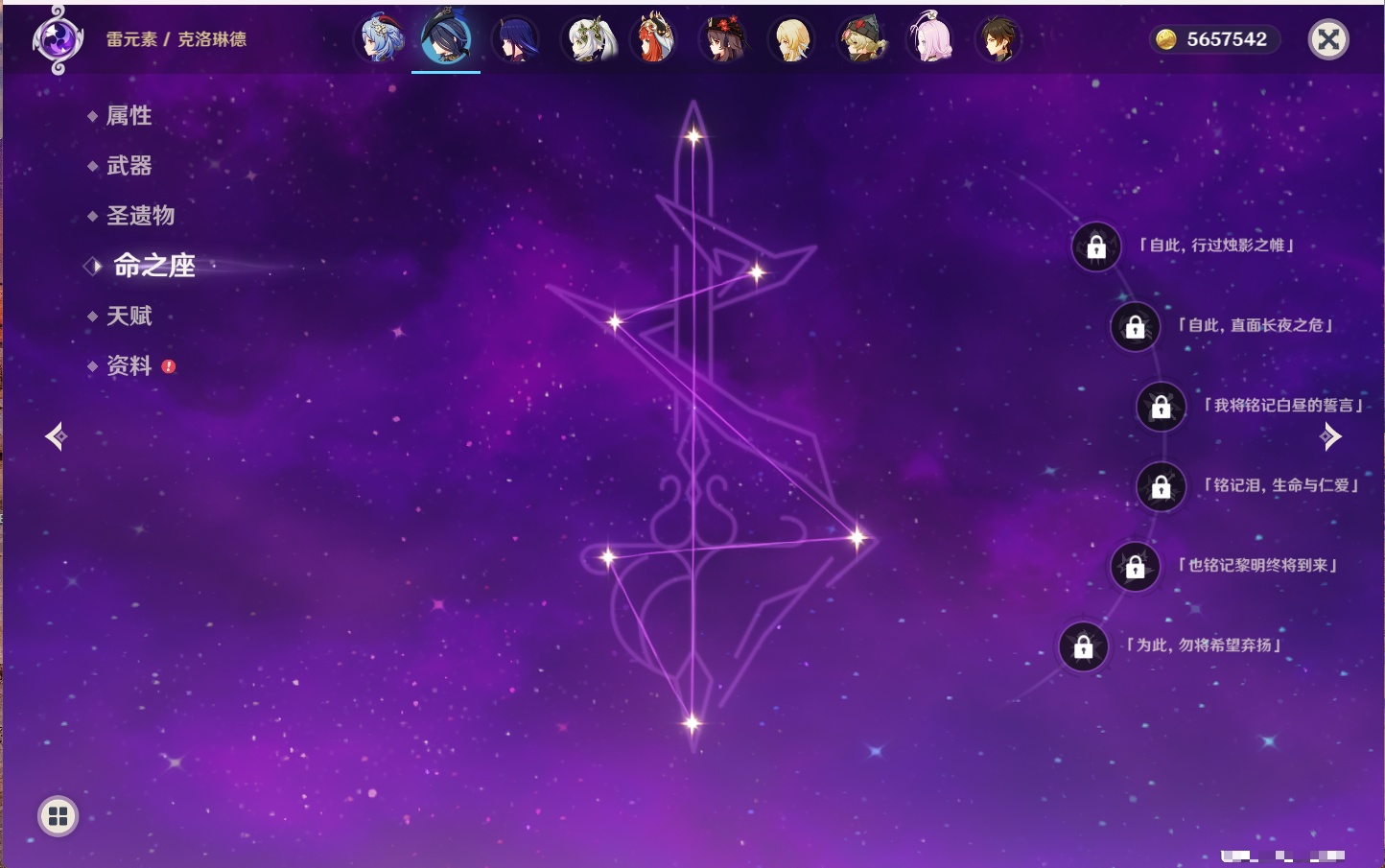
Task: Select Ganyu's avatar in the party bar
Action: click(x=379, y=39)
